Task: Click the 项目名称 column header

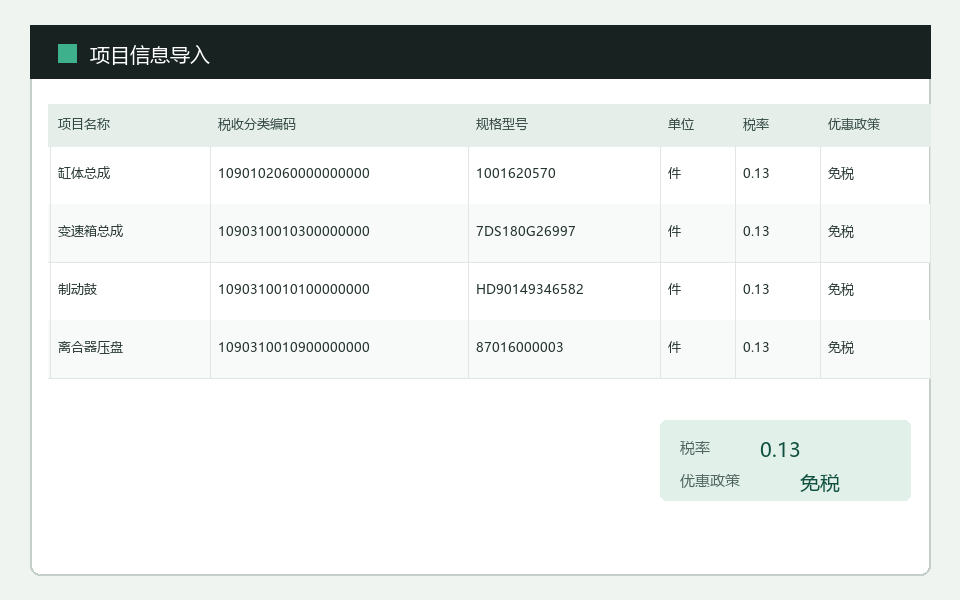Action: 84,124
